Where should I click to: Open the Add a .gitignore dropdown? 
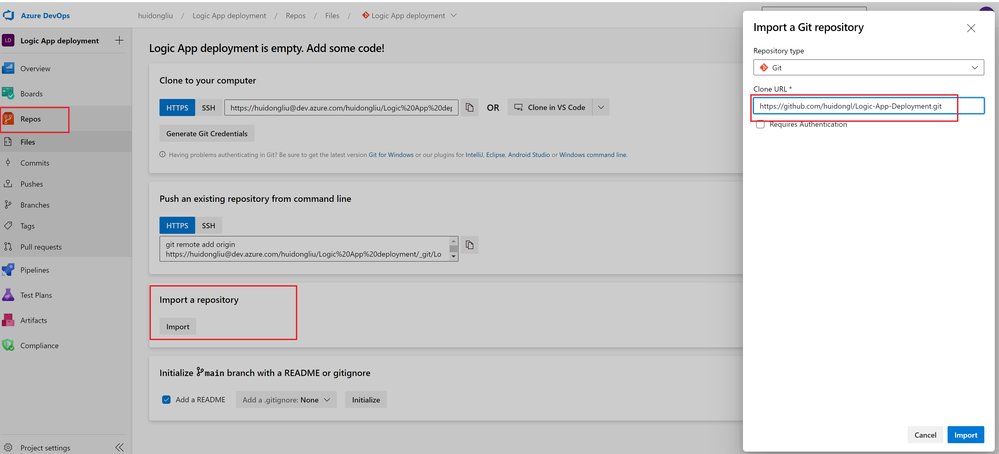coord(286,400)
